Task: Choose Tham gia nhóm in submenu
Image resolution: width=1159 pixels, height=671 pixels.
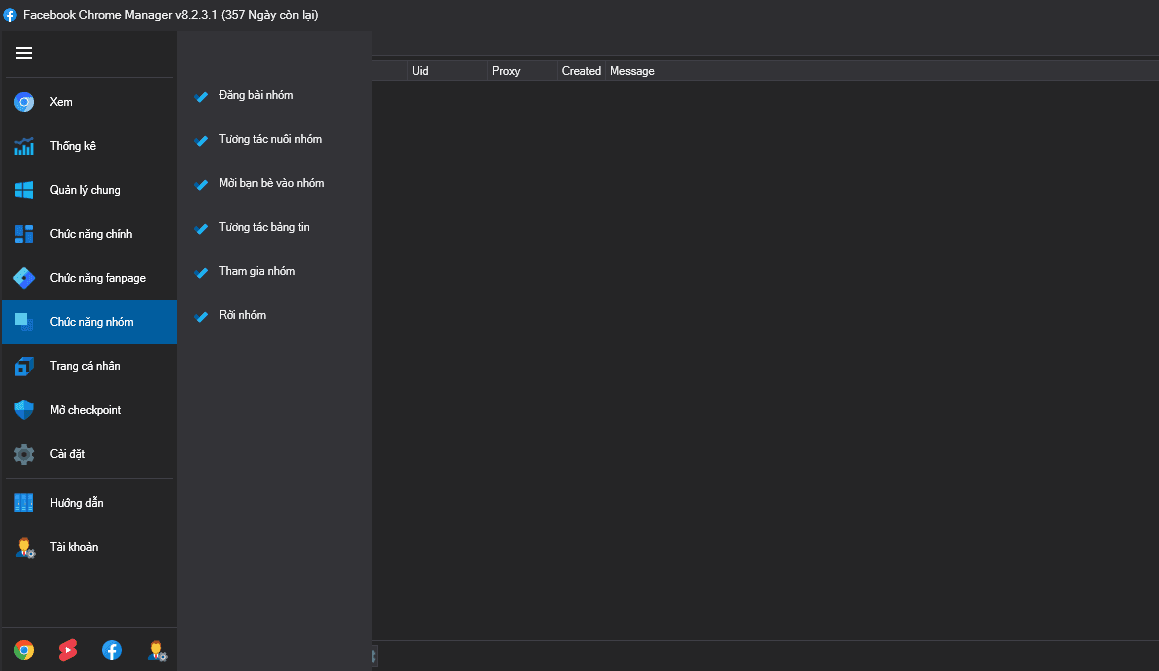Action: point(256,271)
